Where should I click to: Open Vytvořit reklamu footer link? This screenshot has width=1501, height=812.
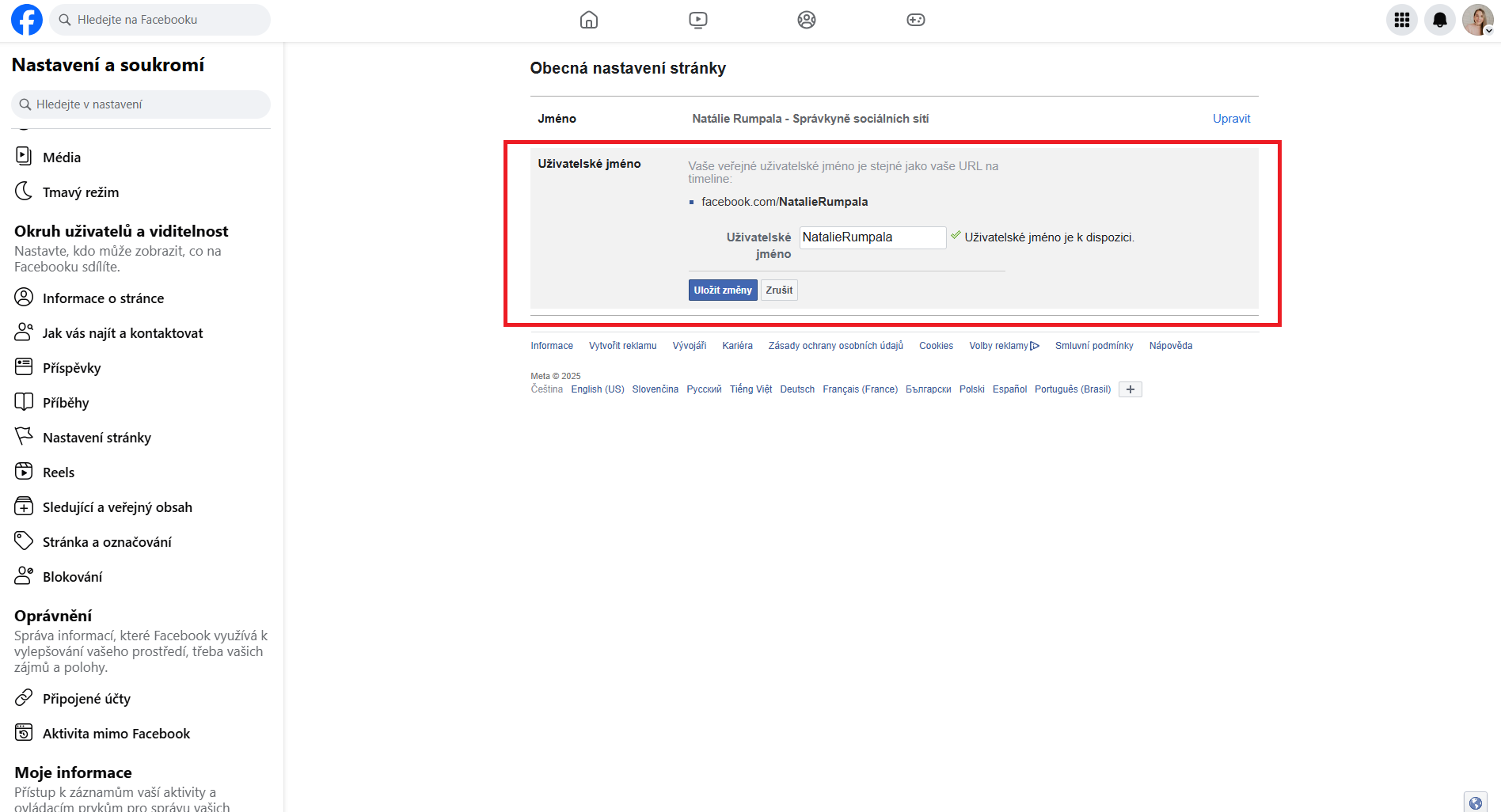[623, 346]
